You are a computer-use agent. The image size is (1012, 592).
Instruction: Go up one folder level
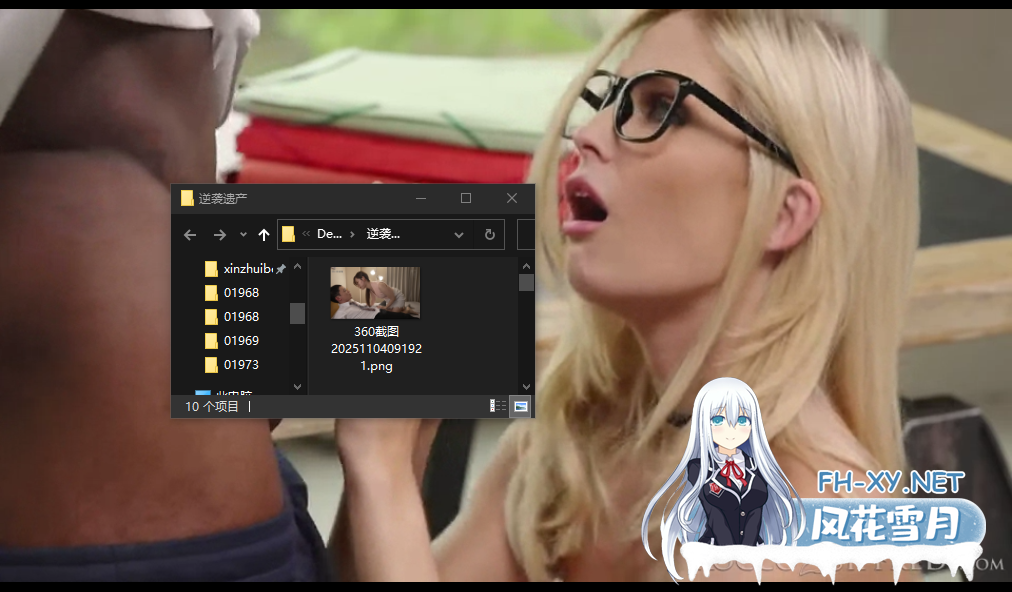(264, 235)
